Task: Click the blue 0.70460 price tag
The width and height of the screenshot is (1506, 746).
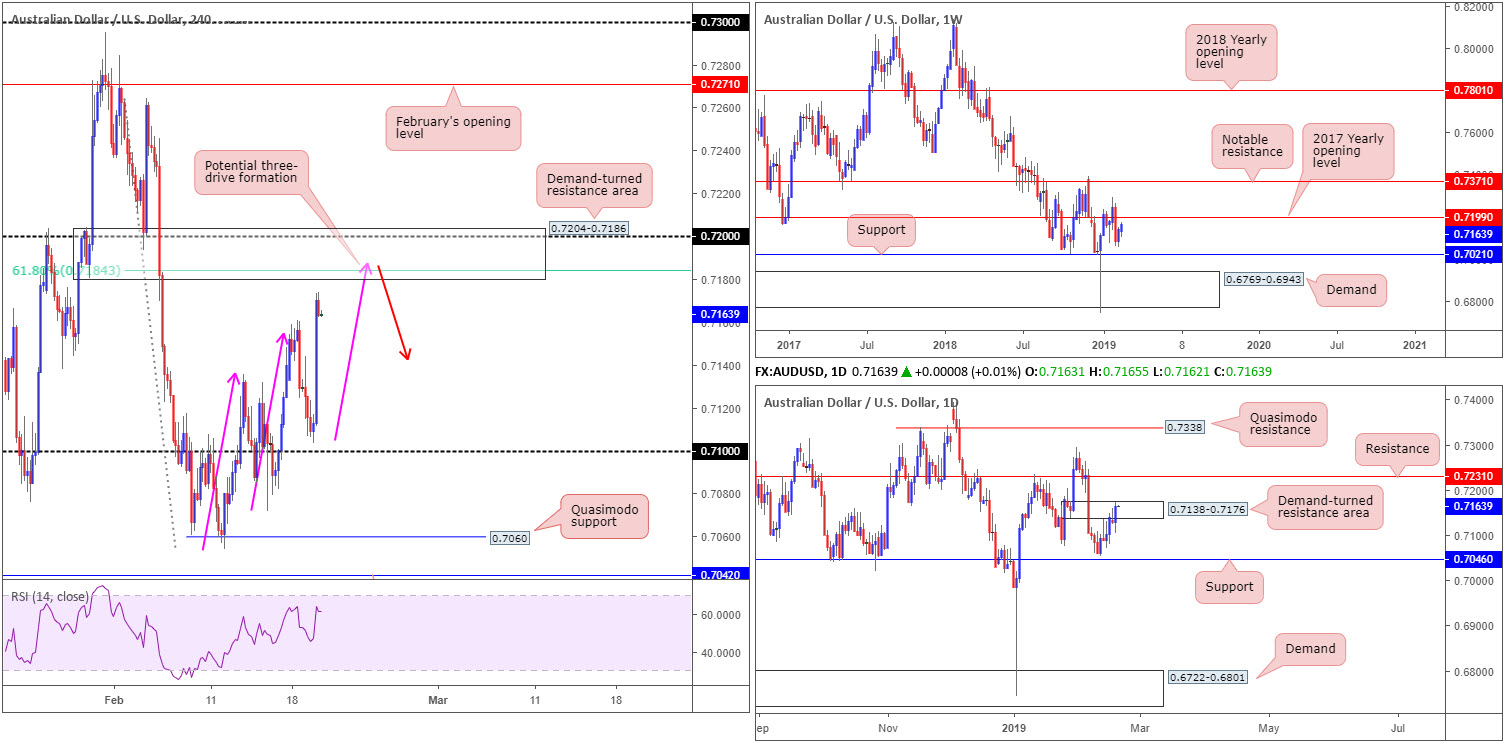Action: (1475, 560)
